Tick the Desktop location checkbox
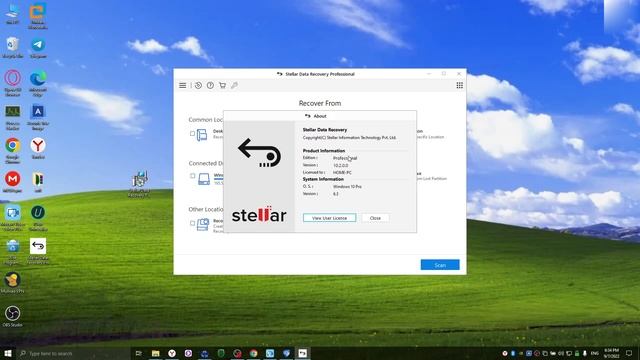The height and width of the screenshot is (360, 640). pos(192,133)
